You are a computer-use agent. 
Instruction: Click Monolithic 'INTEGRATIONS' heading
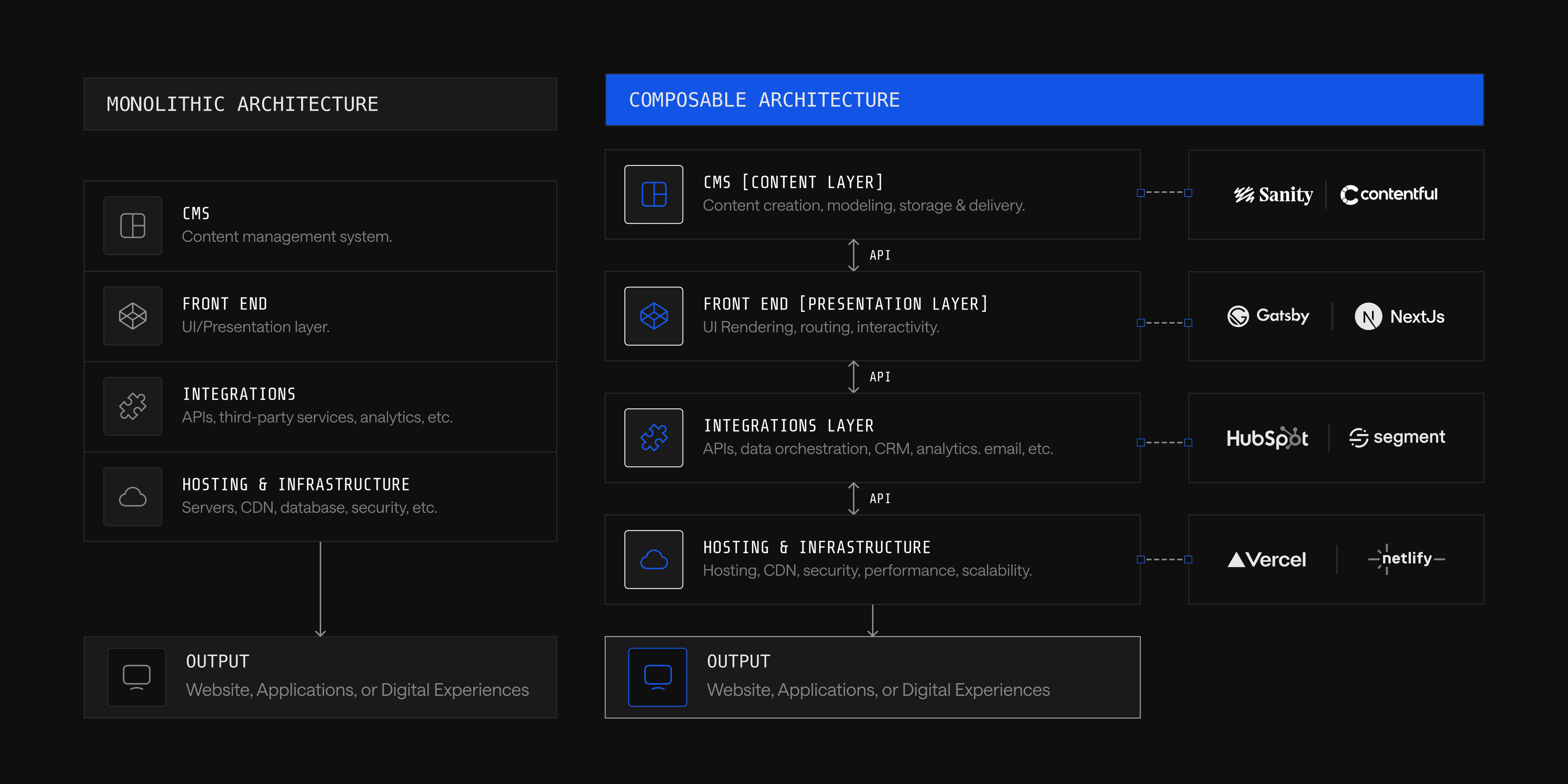239,394
